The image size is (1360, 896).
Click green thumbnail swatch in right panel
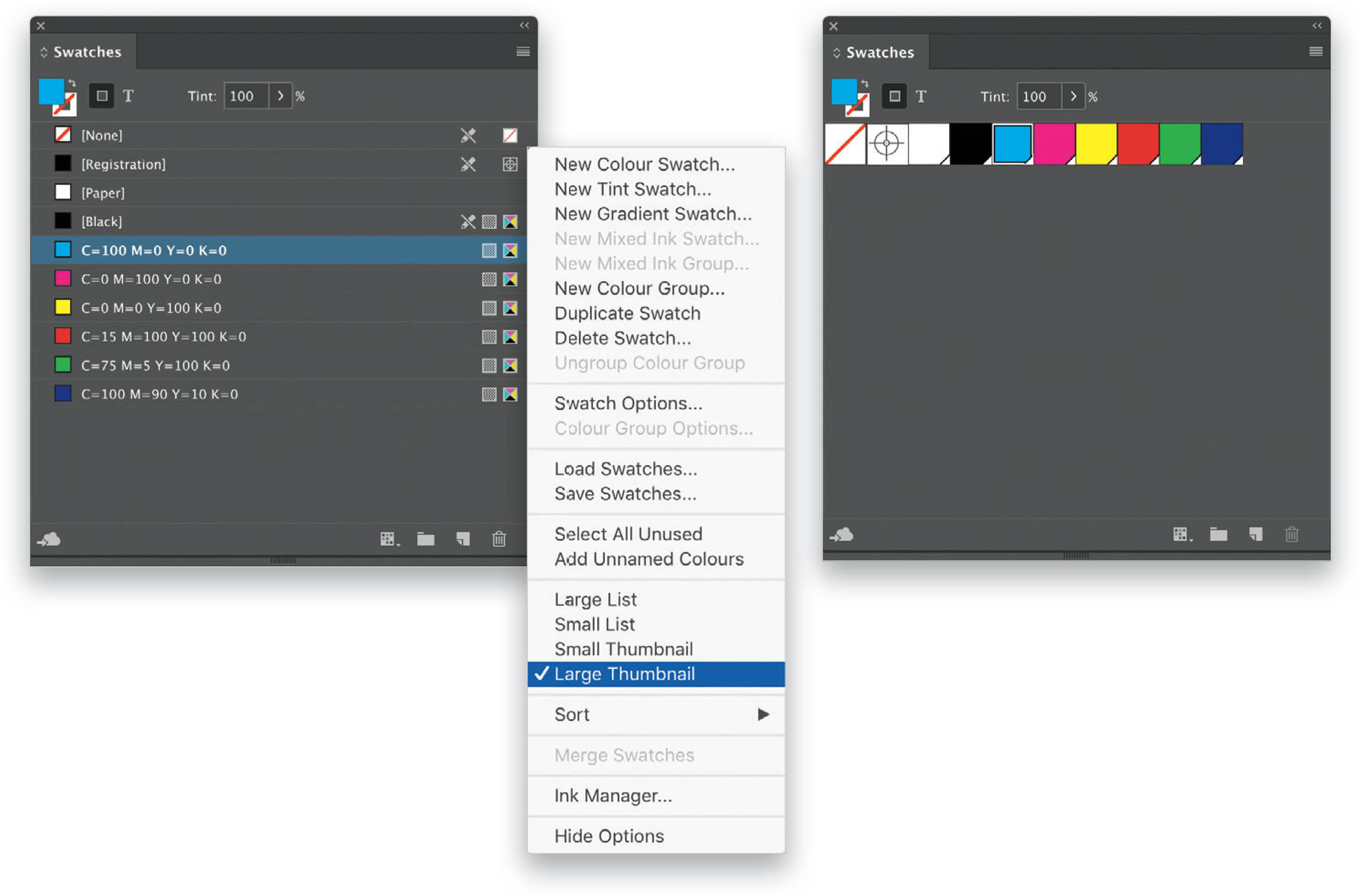1180,144
